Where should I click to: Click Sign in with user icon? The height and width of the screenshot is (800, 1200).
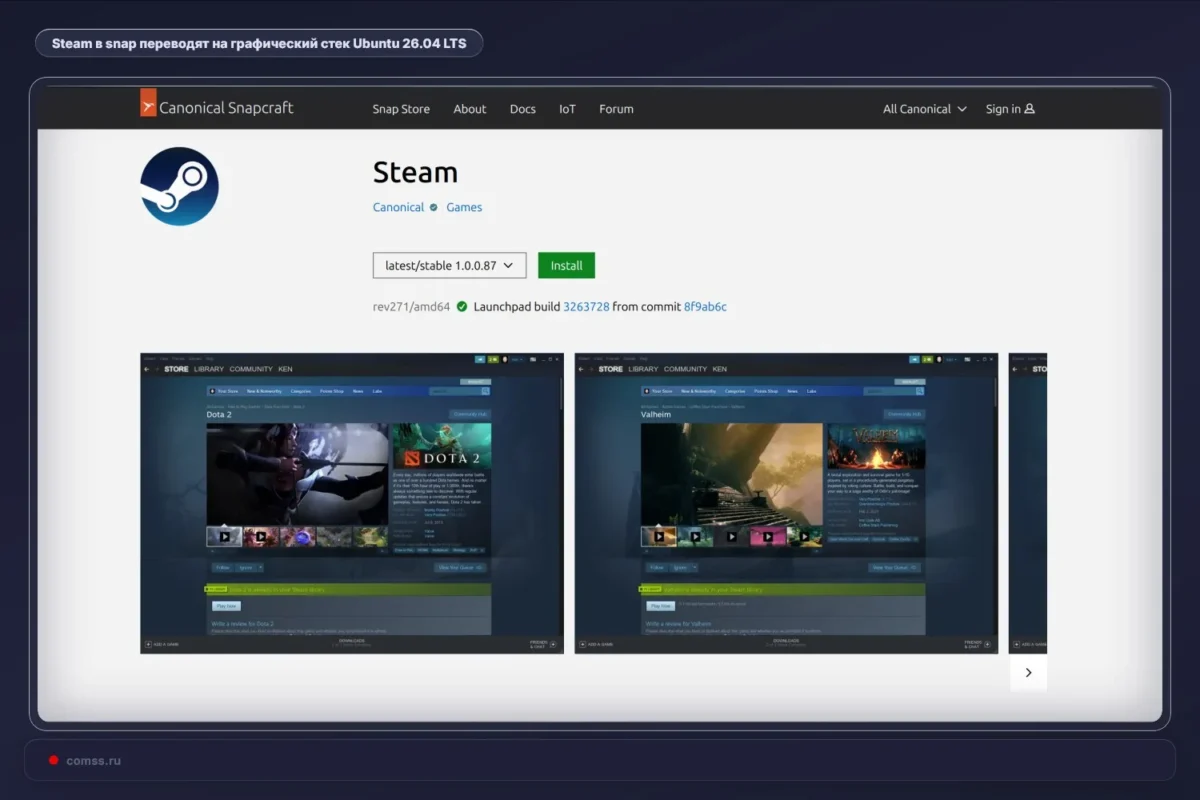[x=1010, y=109]
